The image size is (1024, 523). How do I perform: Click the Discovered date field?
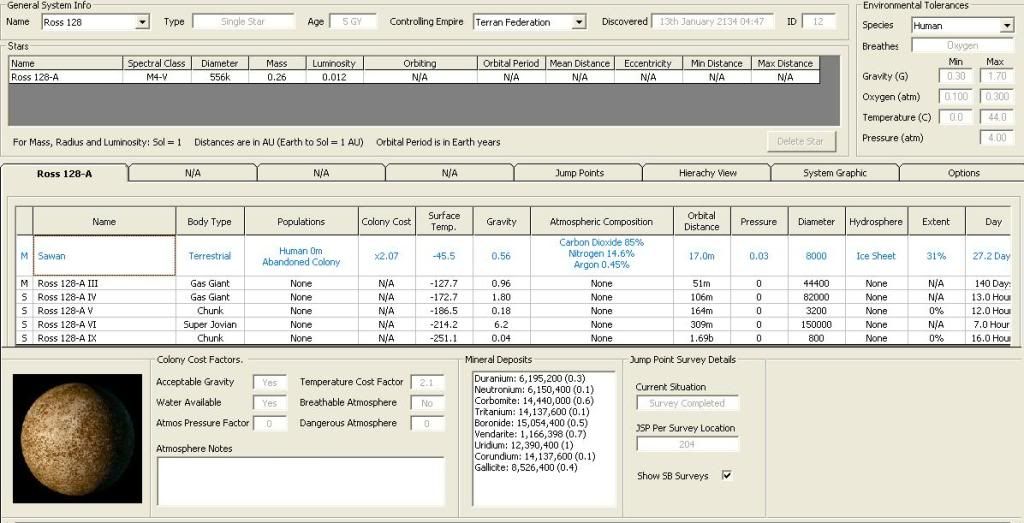tap(711, 22)
